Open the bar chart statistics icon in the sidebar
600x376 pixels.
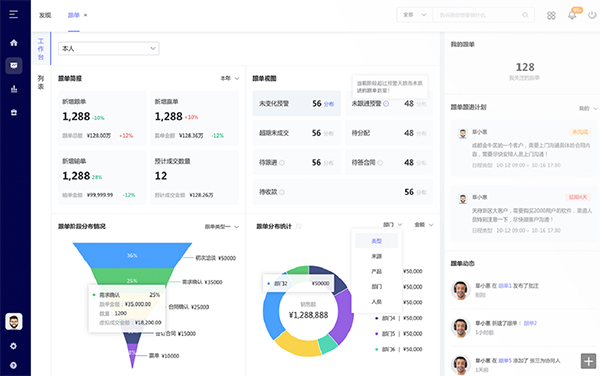pos(14,89)
